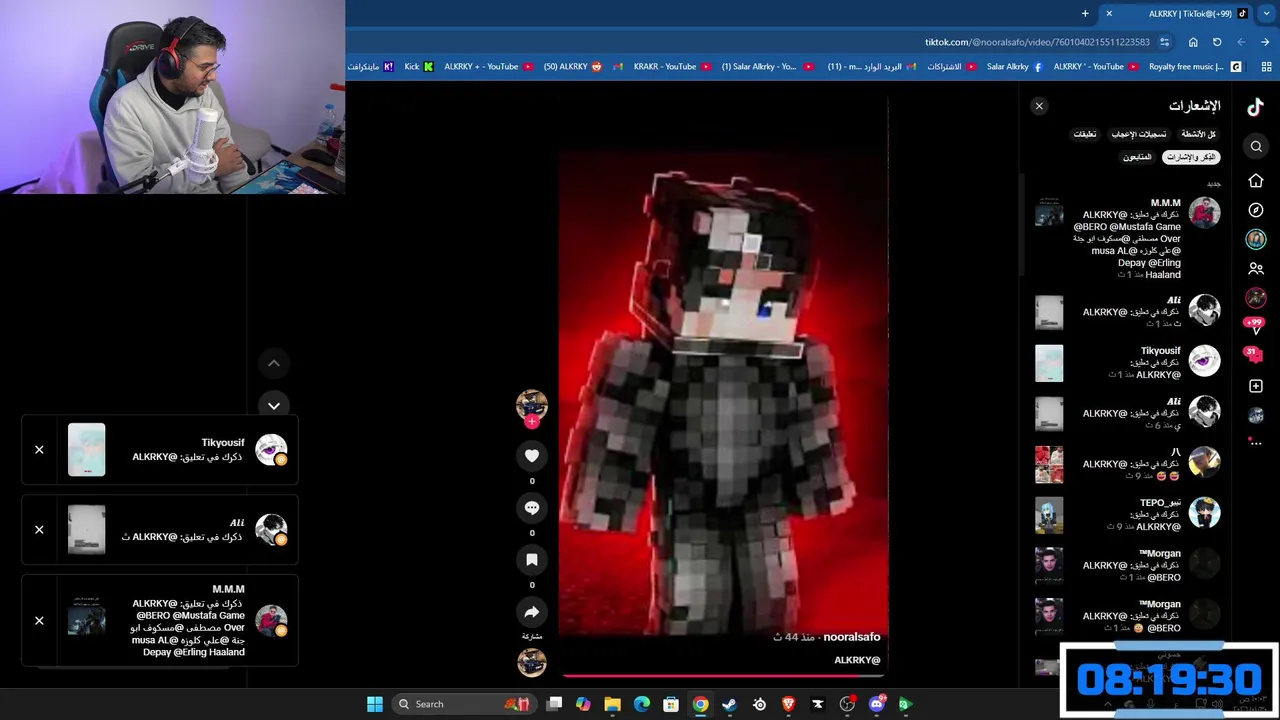Dismiss the Tikyousif popup notification
Screen dimensions: 1280x720
pos(39,450)
